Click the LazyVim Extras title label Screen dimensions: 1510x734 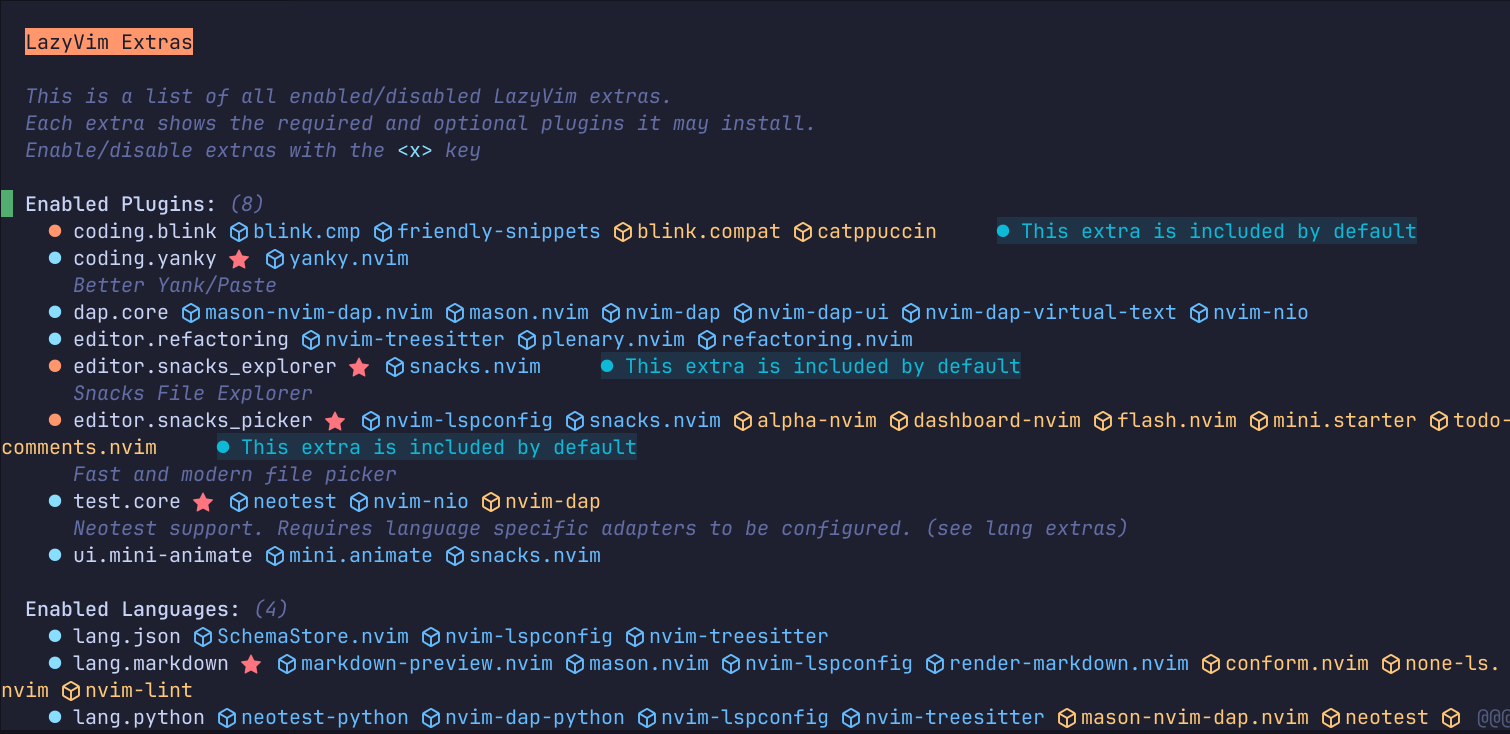(x=109, y=42)
